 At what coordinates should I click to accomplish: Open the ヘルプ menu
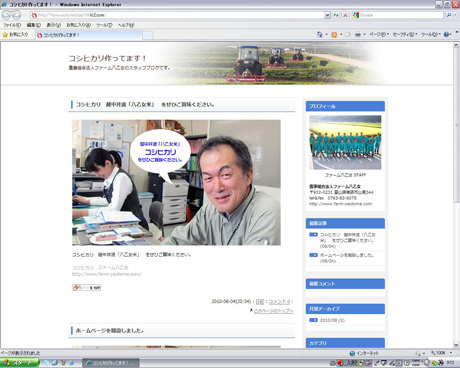click(x=126, y=25)
